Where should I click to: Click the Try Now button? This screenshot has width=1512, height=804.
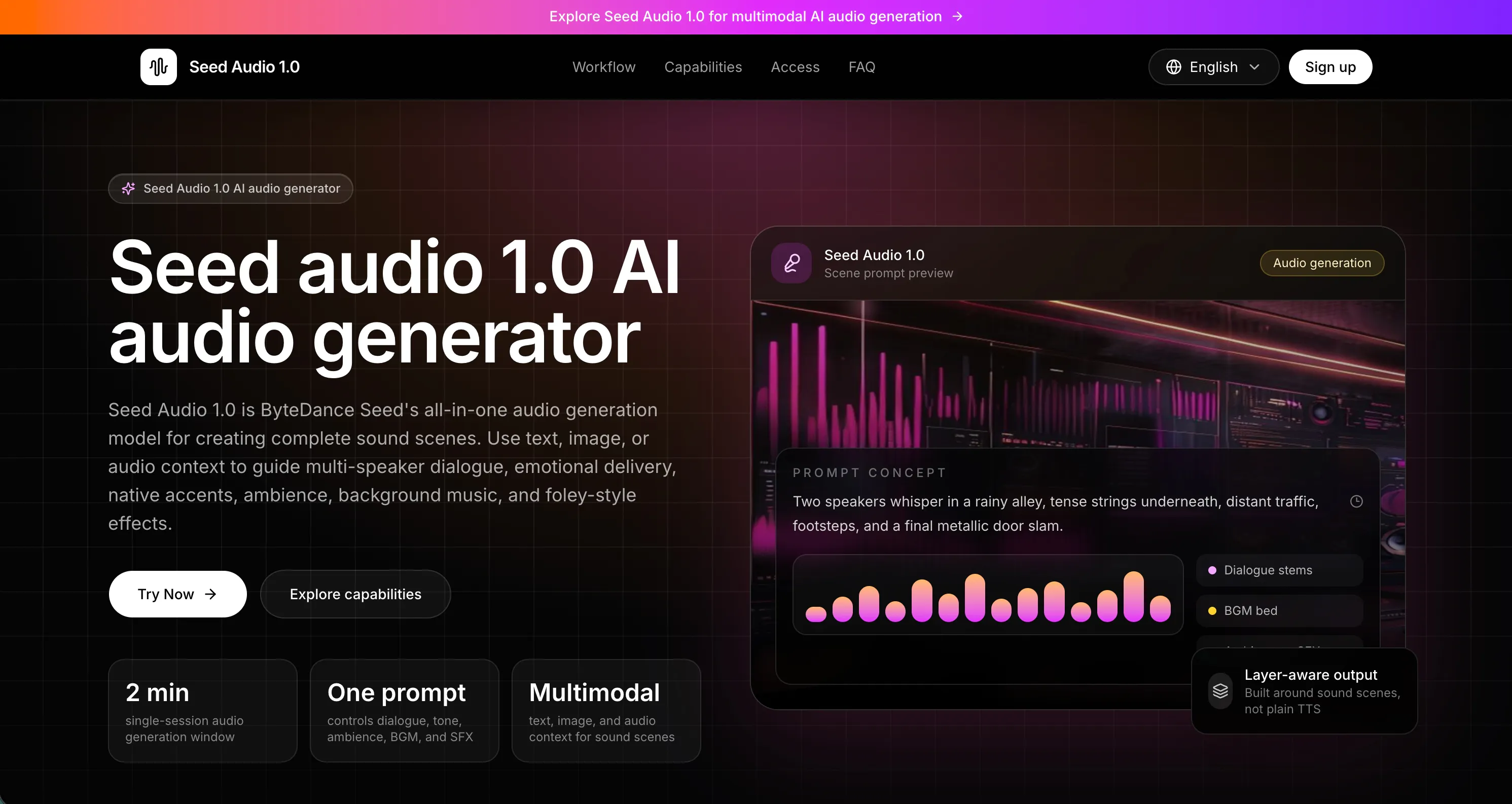(x=178, y=594)
